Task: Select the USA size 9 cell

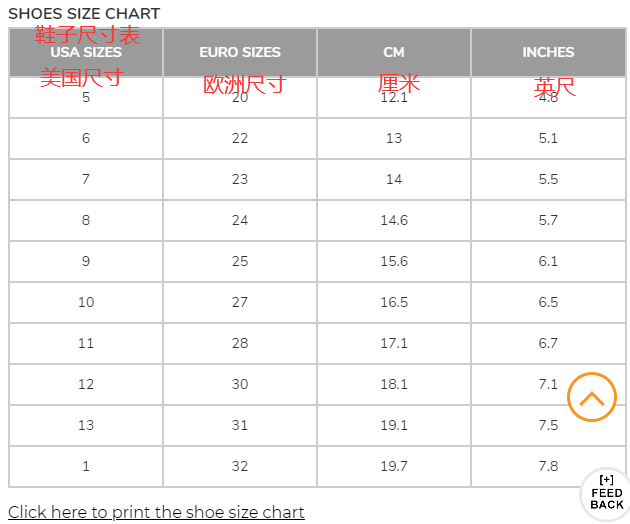Action: 86,261
